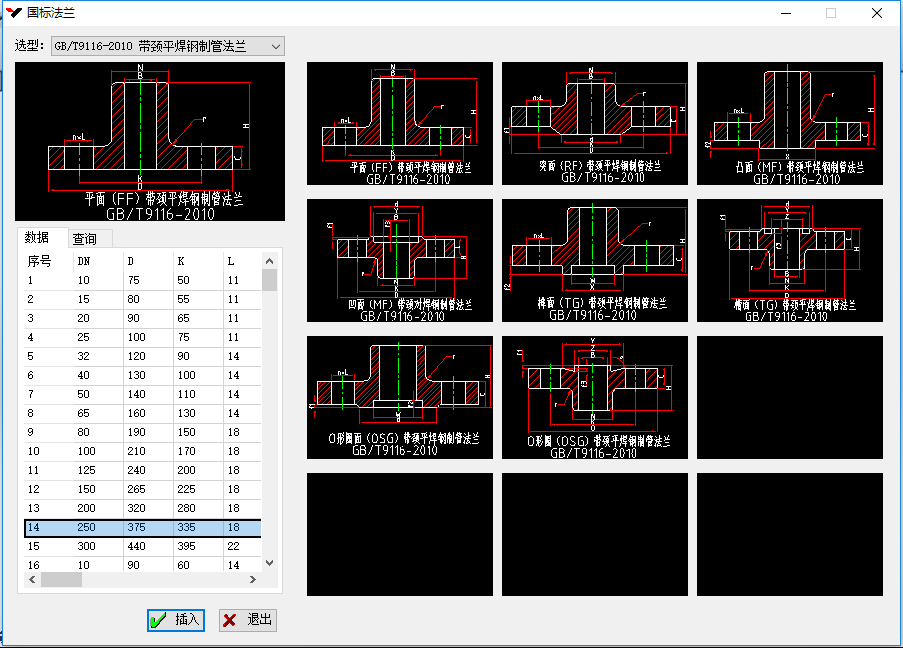Click the large flange preview image
This screenshot has height=648, width=903.
150,141
